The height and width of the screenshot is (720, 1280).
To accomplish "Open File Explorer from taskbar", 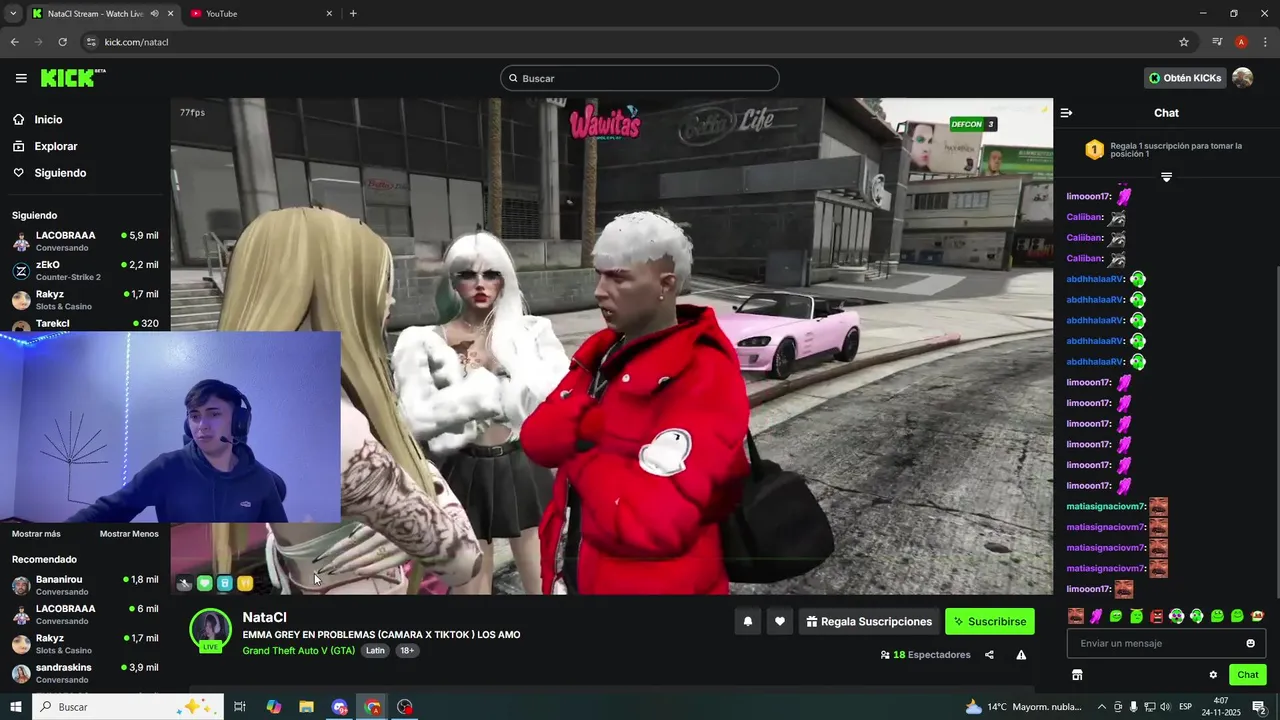I will [x=307, y=707].
